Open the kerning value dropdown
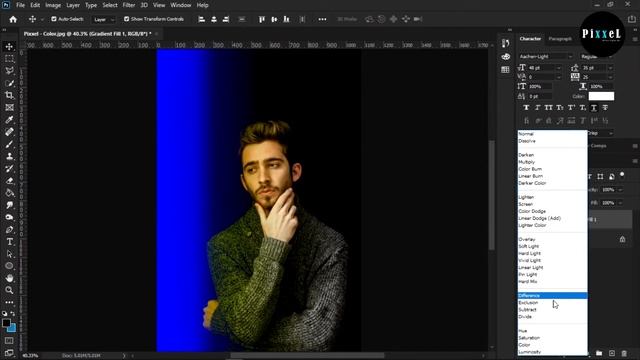 point(559,77)
